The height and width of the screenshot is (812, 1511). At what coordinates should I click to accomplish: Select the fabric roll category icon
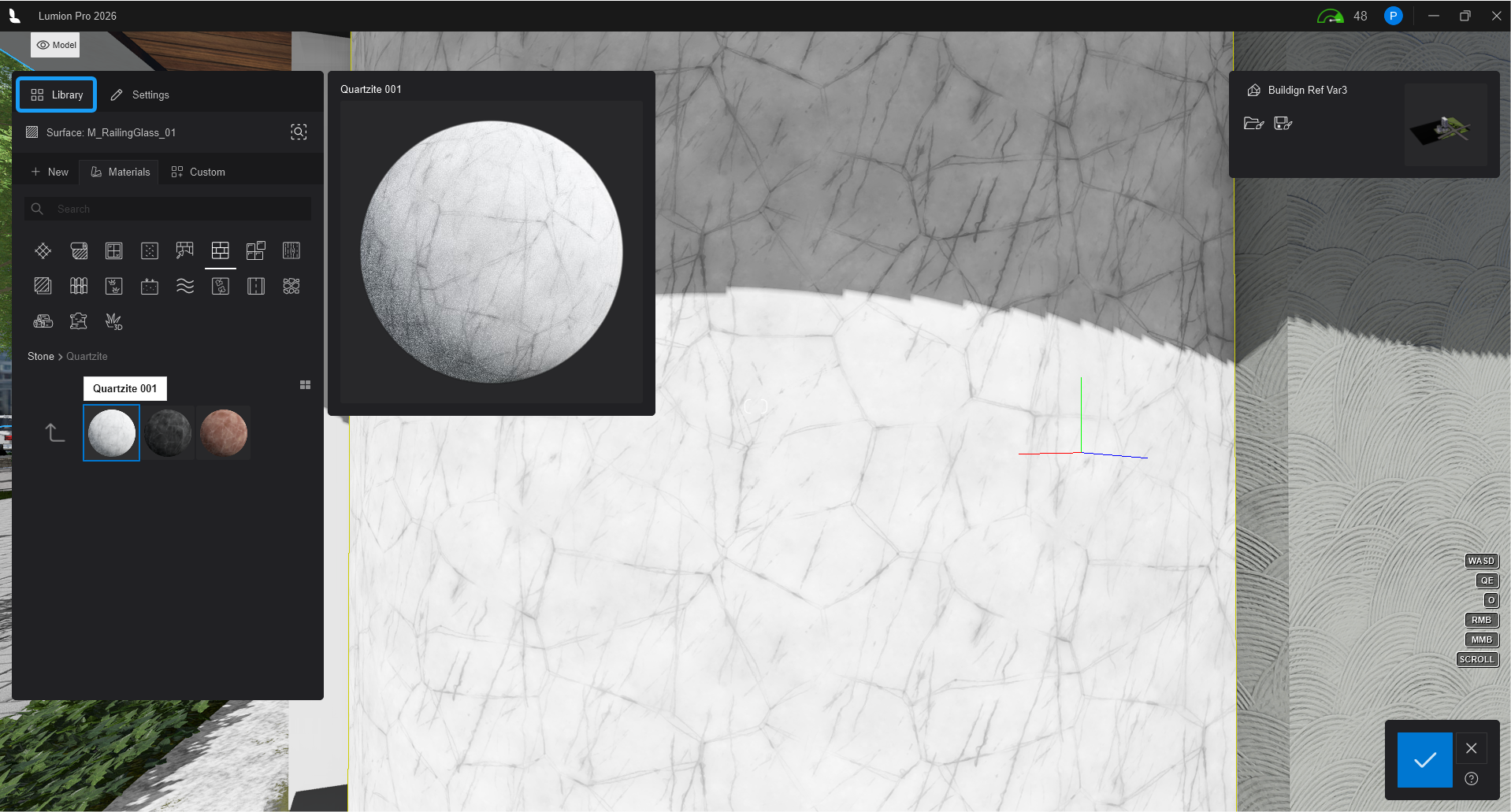79,250
